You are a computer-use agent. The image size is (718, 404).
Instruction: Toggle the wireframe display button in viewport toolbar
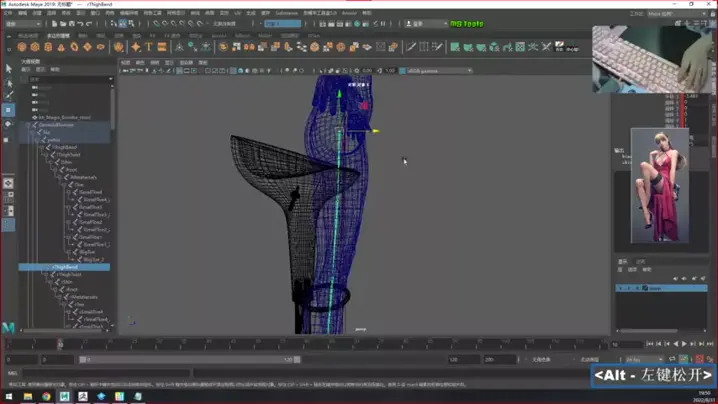[x=232, y=71]
